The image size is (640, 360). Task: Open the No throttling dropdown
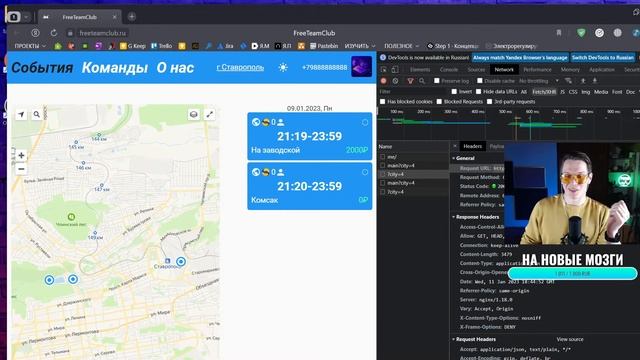coord(538,81)
